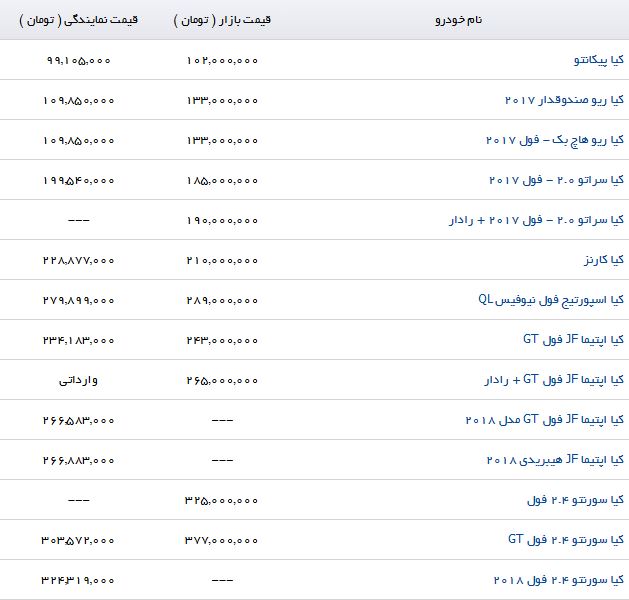Open the کیا کارنز car link

(604, 260)
